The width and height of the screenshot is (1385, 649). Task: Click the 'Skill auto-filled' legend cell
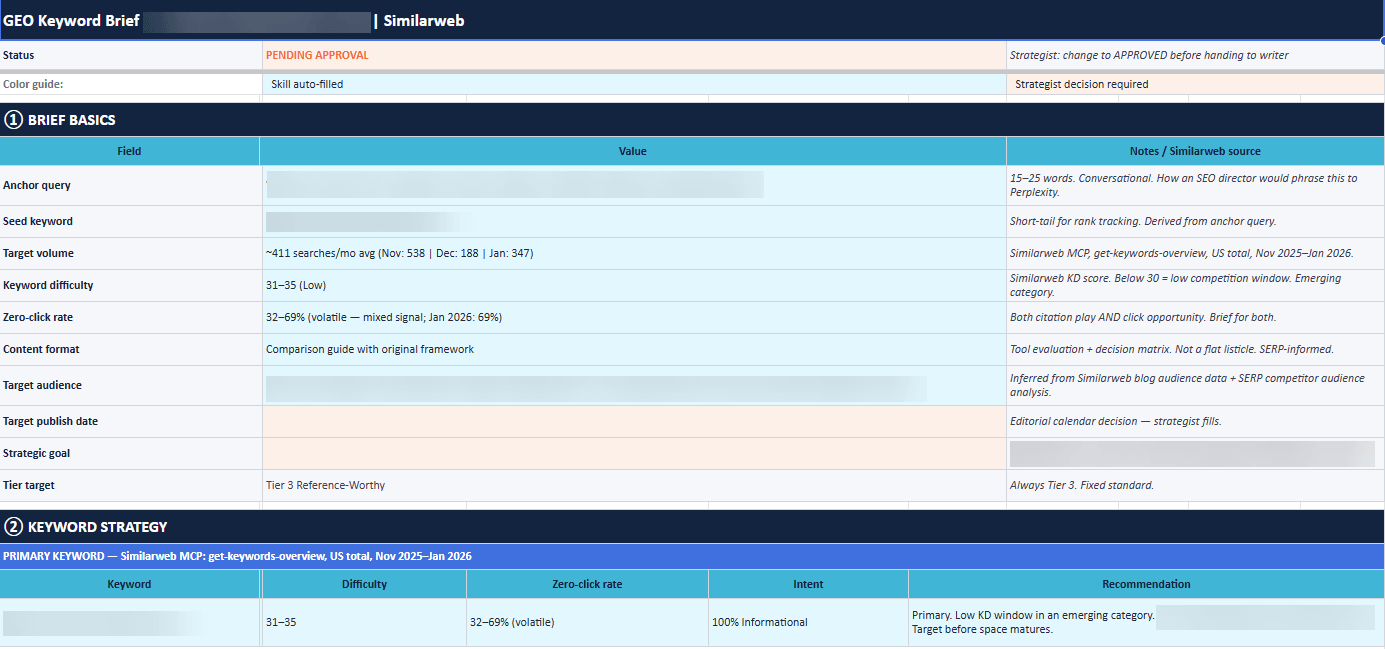click(634, 84)
